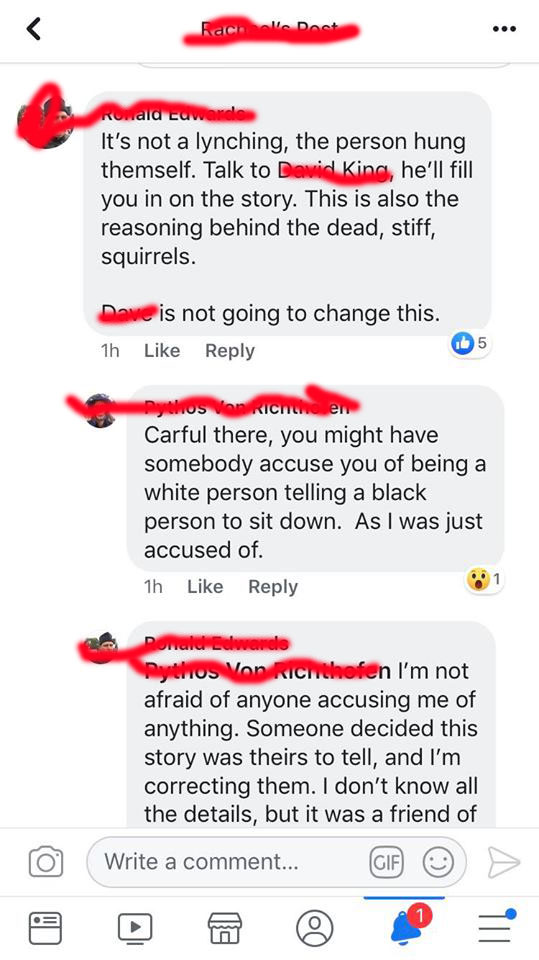Open the GIF picker in the comment box
Screen dimensions: 539x960
(x=386, y=862)
